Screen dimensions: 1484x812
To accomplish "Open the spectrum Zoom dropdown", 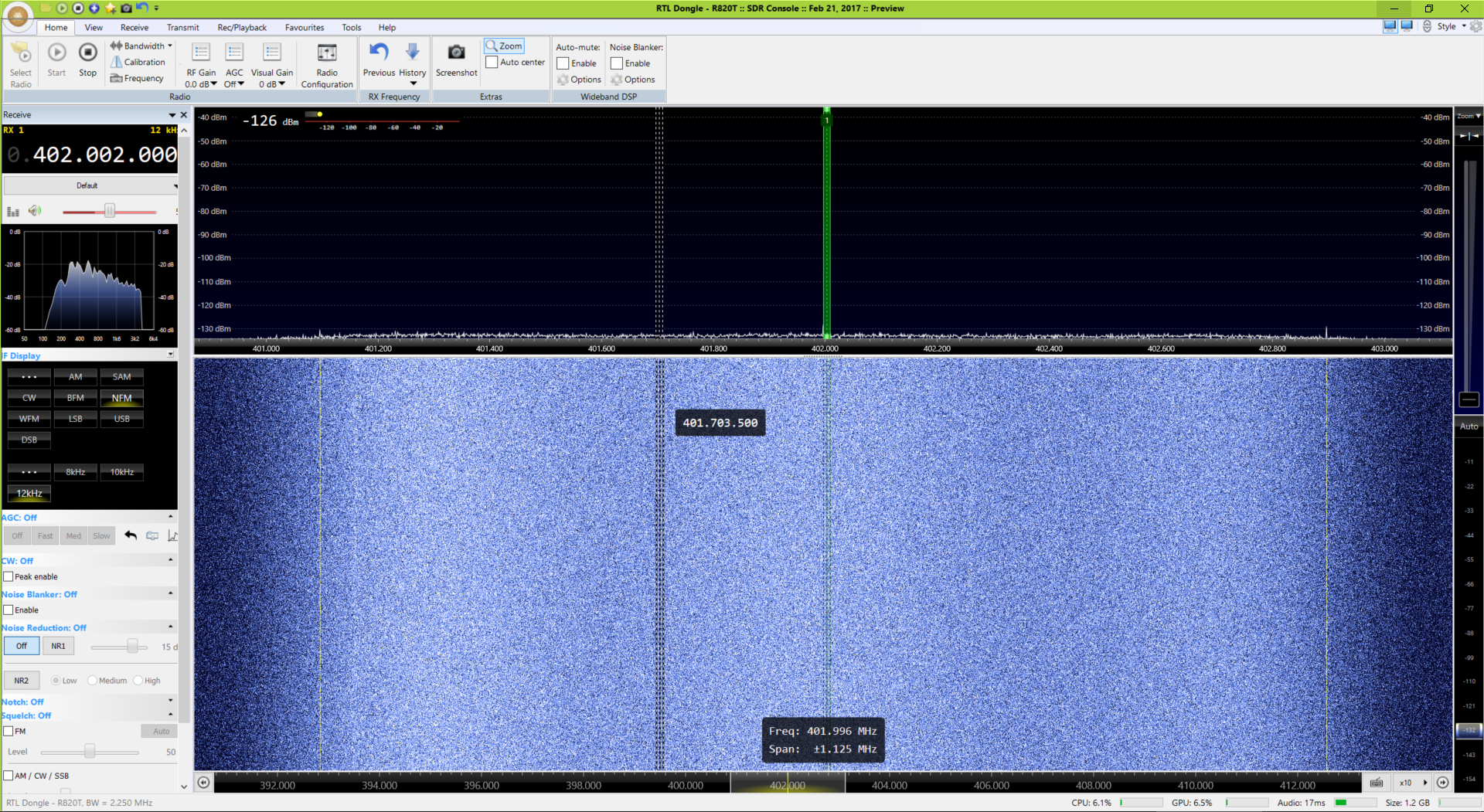I will (1469, 116).
